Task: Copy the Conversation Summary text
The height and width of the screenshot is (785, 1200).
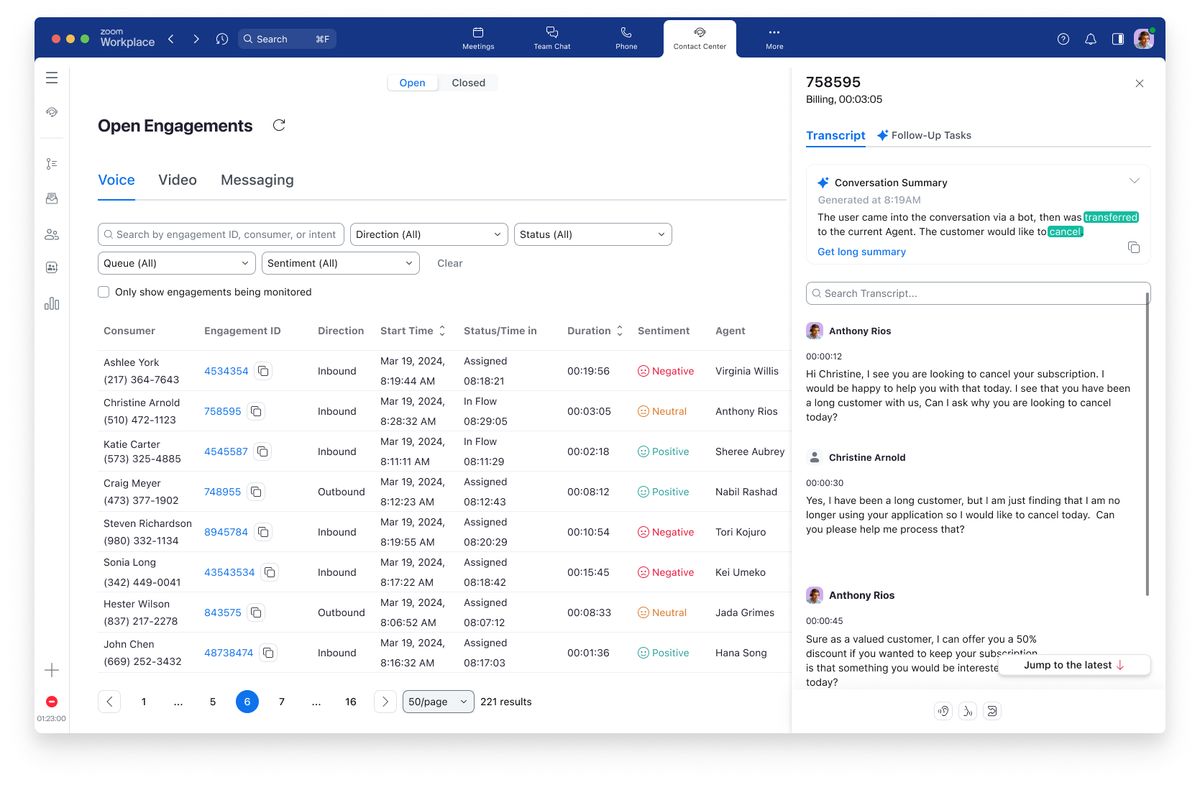Action: (x=1134, y=247)
